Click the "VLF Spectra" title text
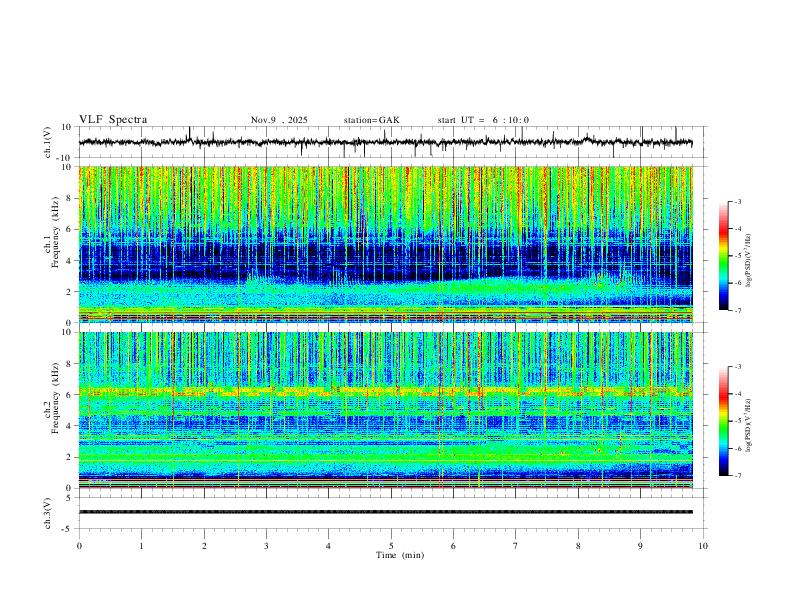 (x=113, y=120)
